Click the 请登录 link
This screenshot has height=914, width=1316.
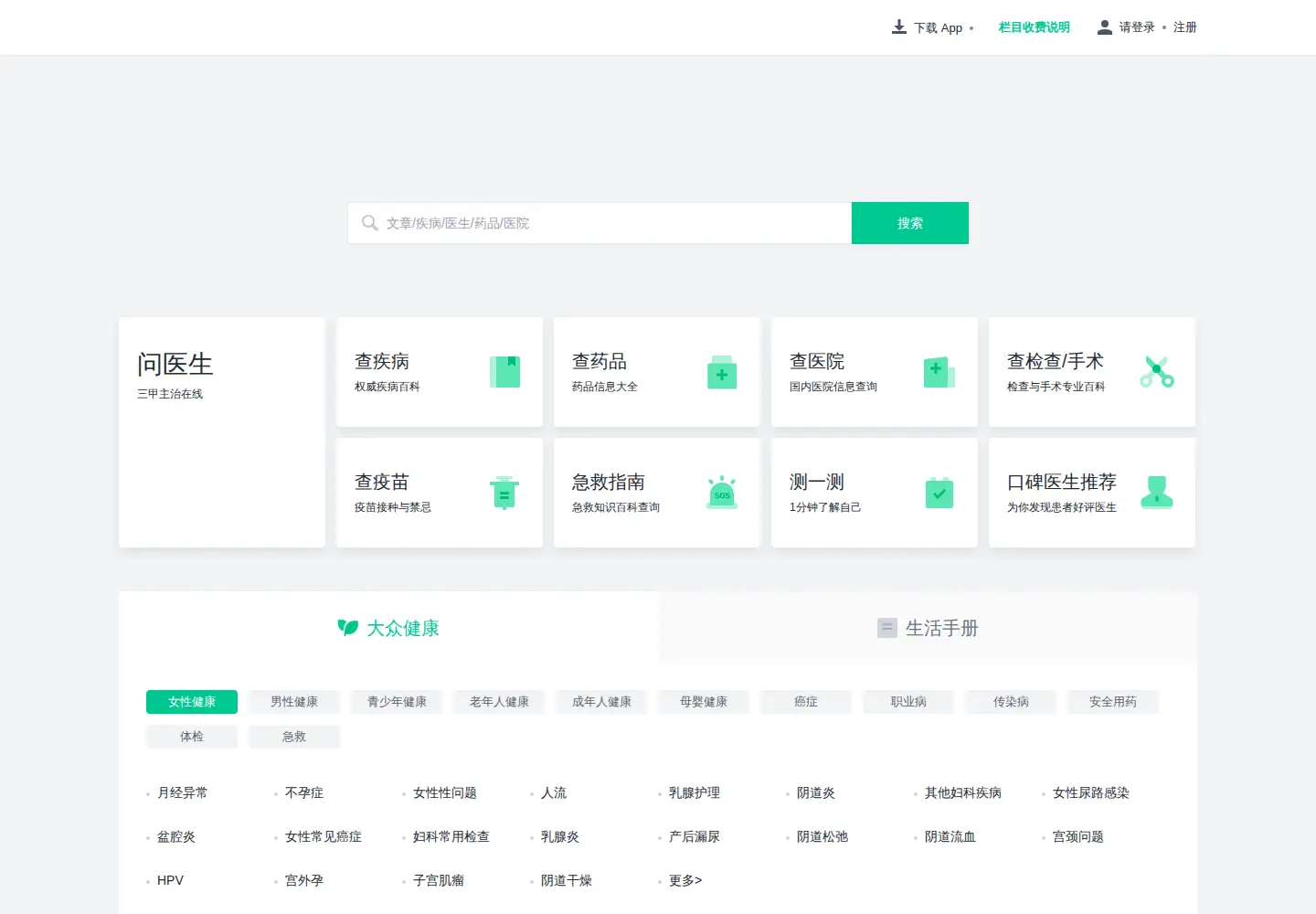1137,27
